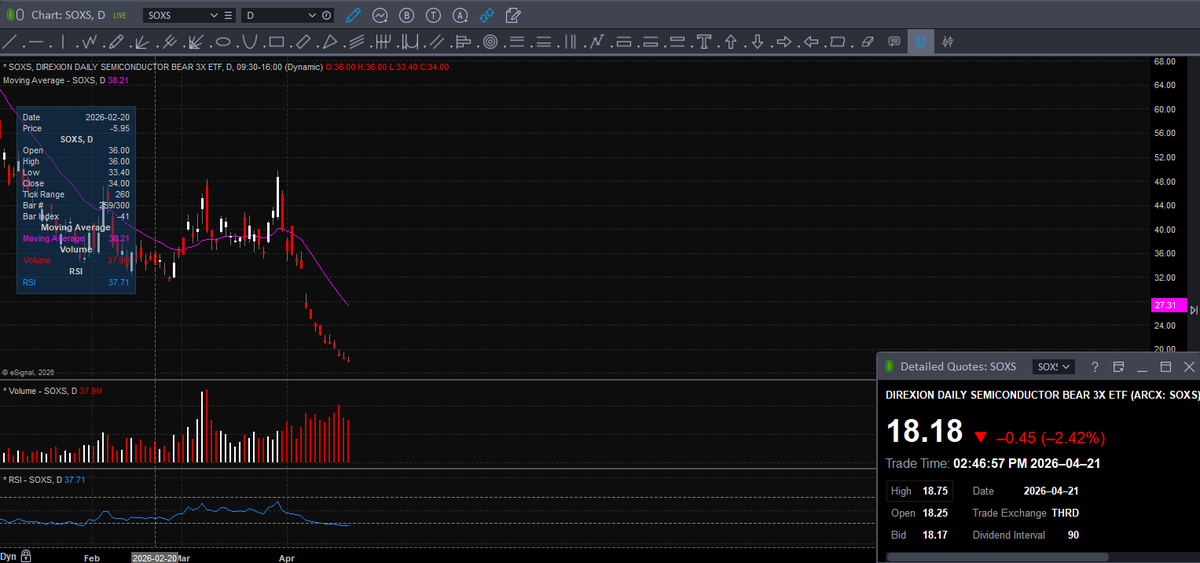Open the studies wave-circle icon in header
1200x563 pixels.
(380, 16)
